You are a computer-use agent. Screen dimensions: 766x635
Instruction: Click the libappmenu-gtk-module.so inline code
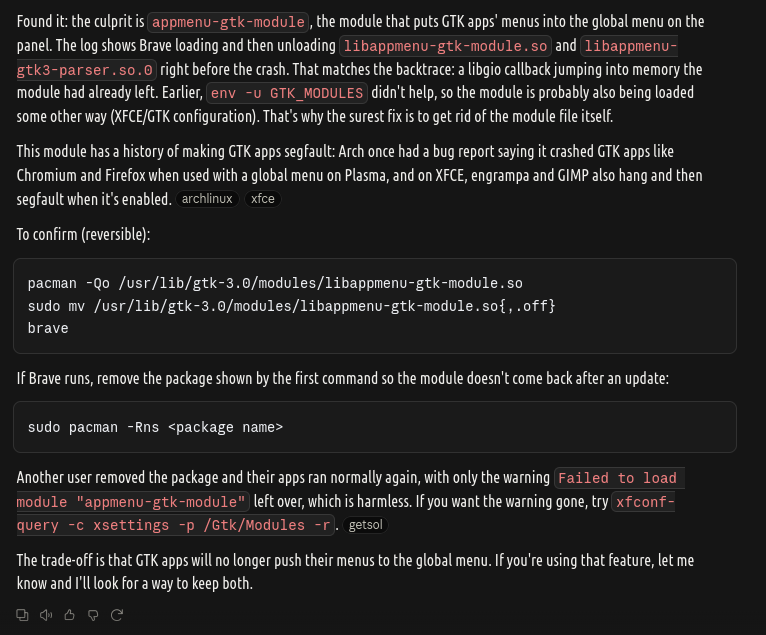click(446, 46)
